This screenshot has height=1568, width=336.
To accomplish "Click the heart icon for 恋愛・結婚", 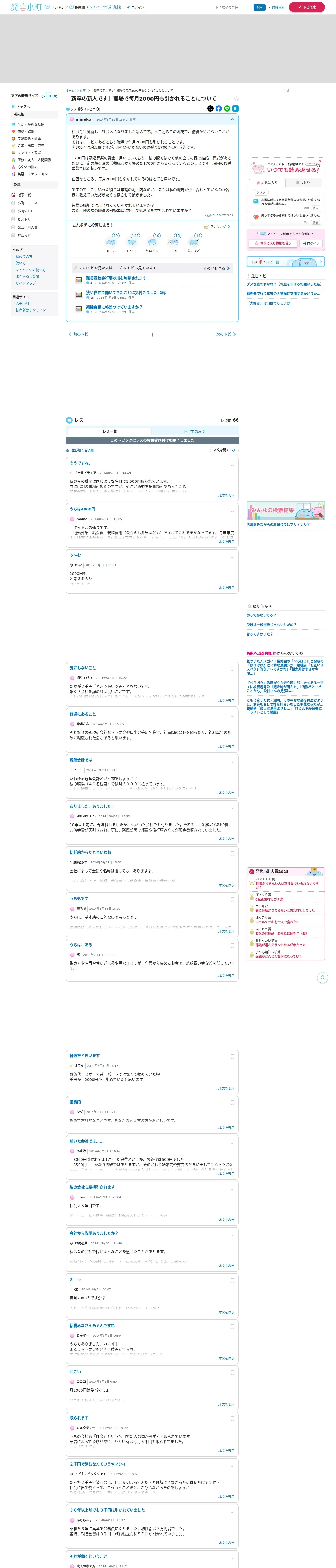I will (13, 131).
